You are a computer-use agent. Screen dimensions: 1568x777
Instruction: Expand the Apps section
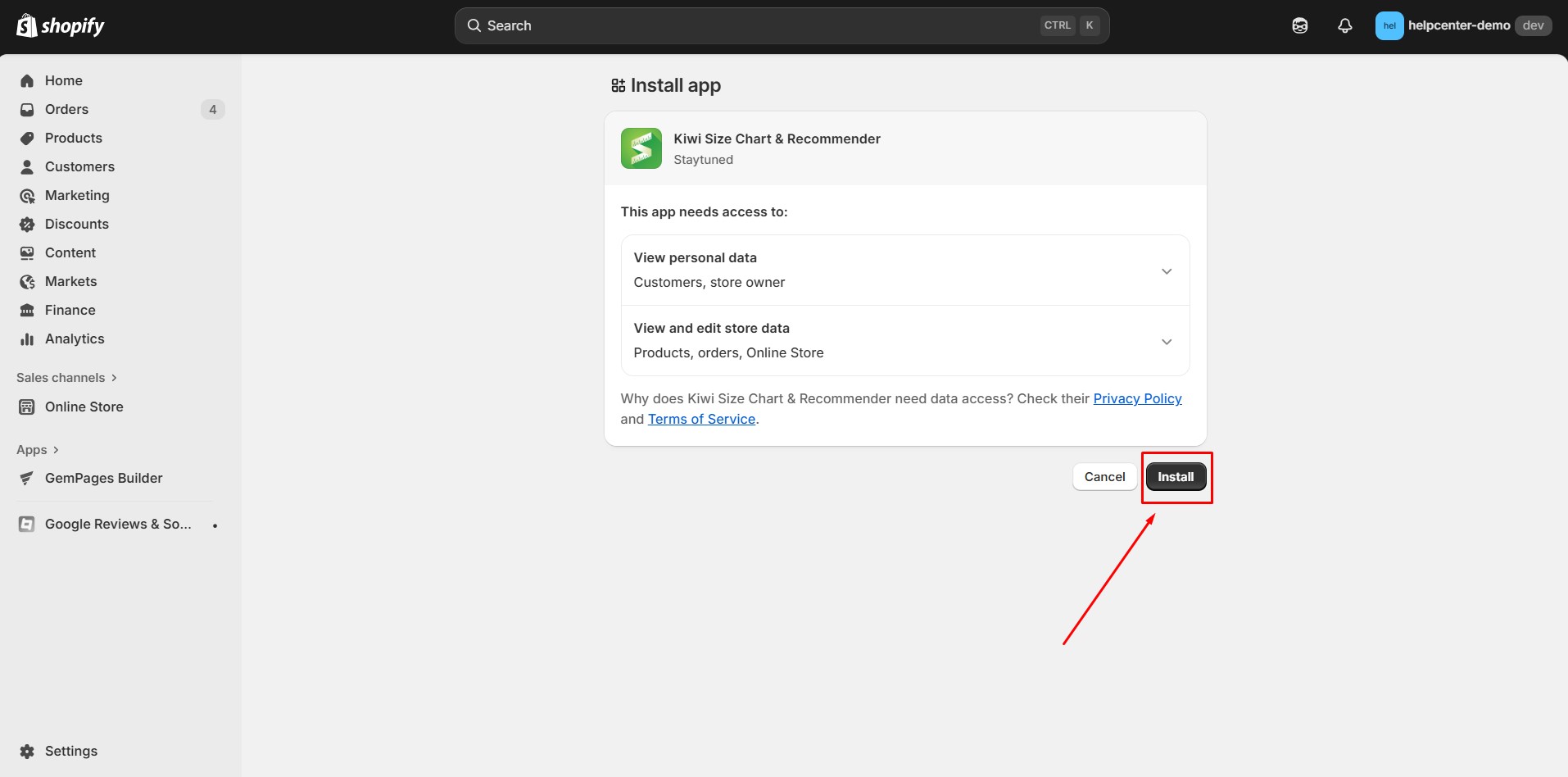37,449
